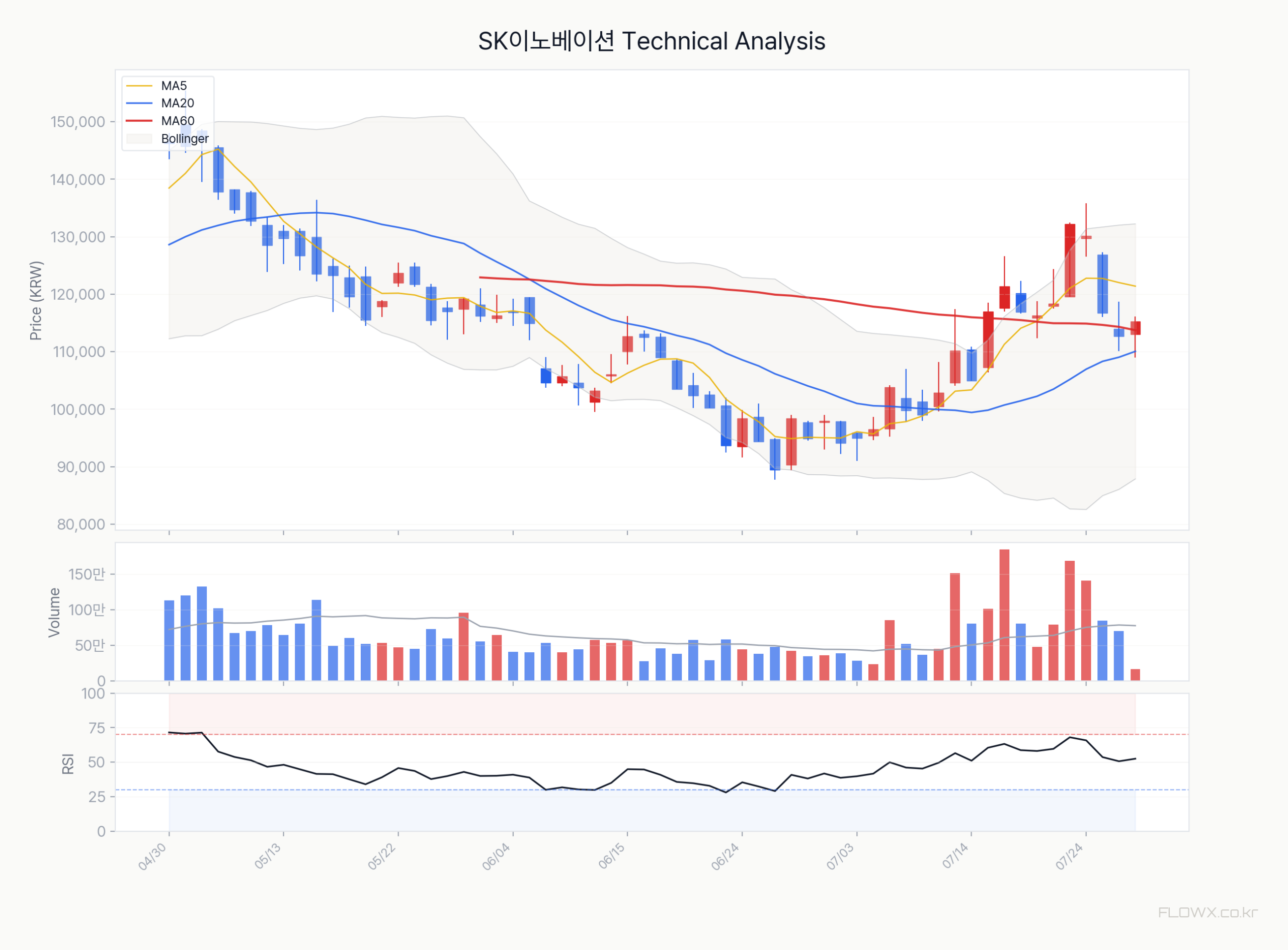This screenshot has height=950, width=1288.
Task: Click the 07/03 date label
Action: click(x=840, y=856)
